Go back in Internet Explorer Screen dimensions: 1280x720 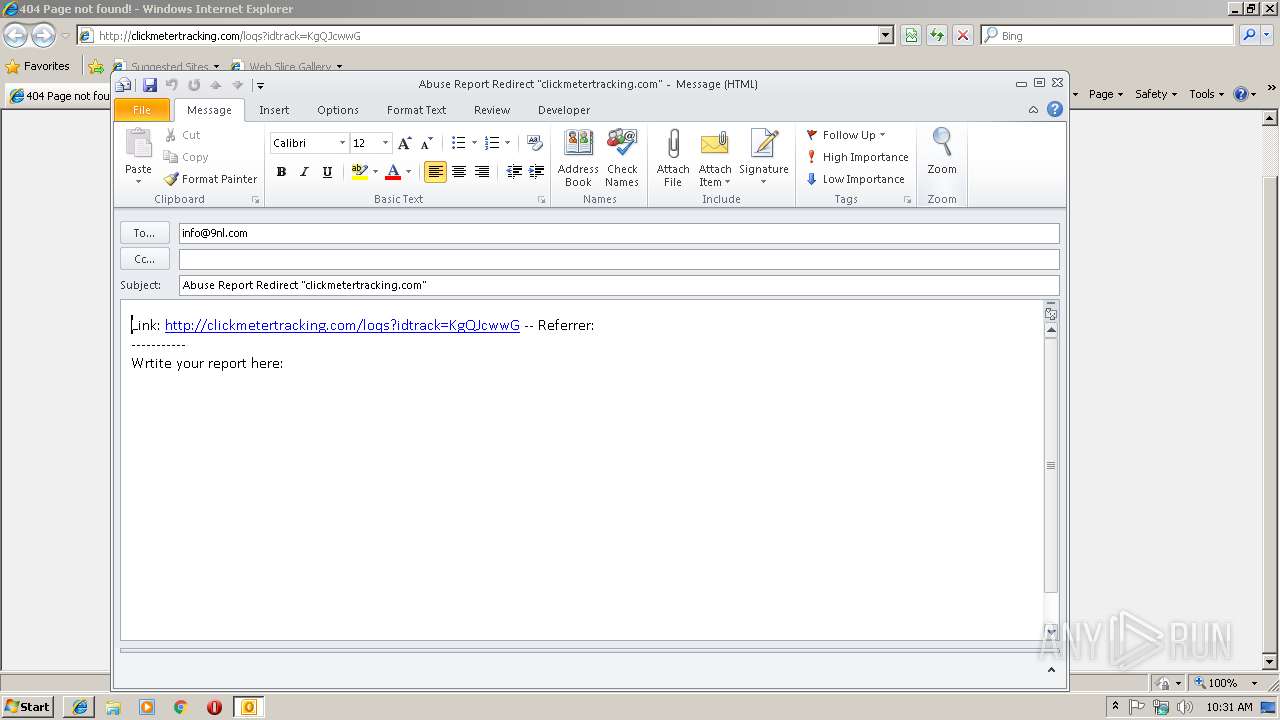click(x=15, y=35)
